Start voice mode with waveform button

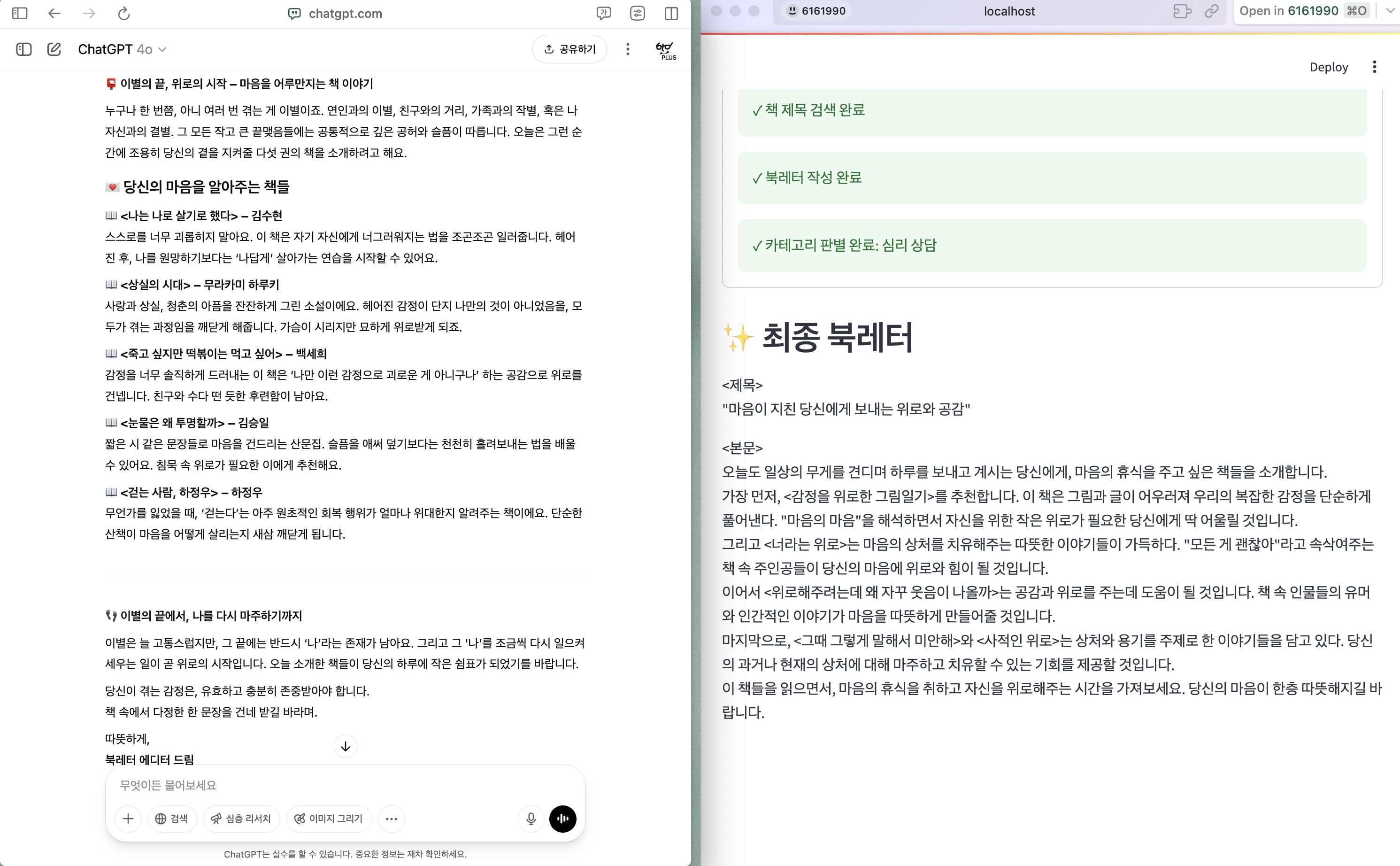coord(562,819)
